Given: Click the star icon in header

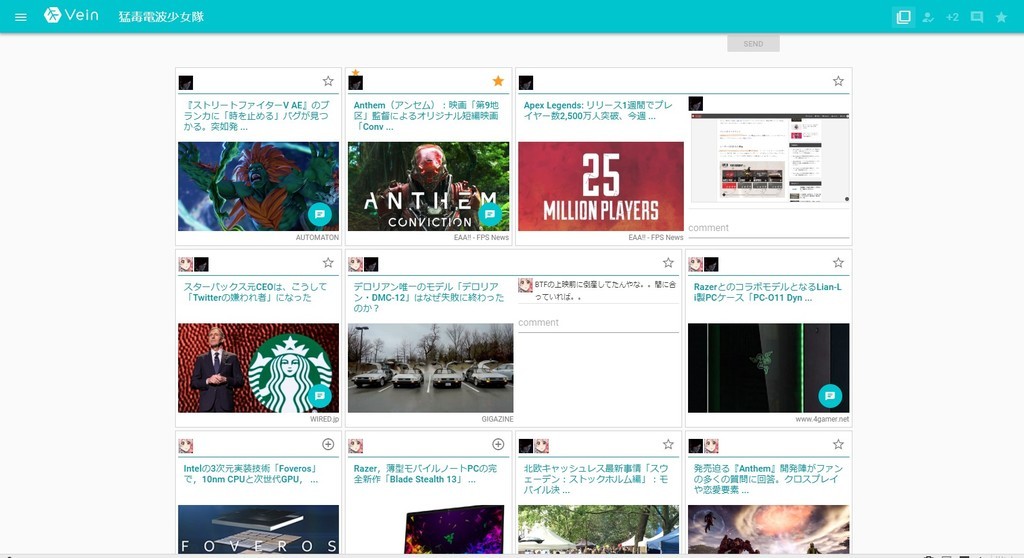Looking at the screenshot, I should (x=1001, y=17).
